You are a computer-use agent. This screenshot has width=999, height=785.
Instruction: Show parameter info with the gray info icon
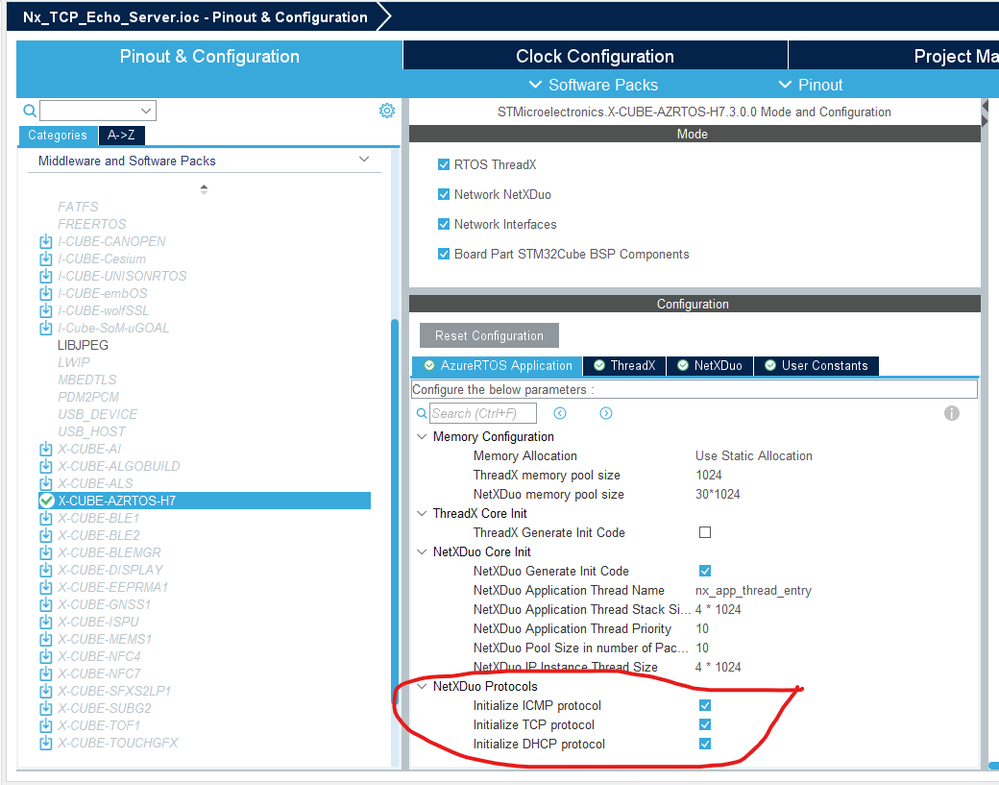point(952,414)
